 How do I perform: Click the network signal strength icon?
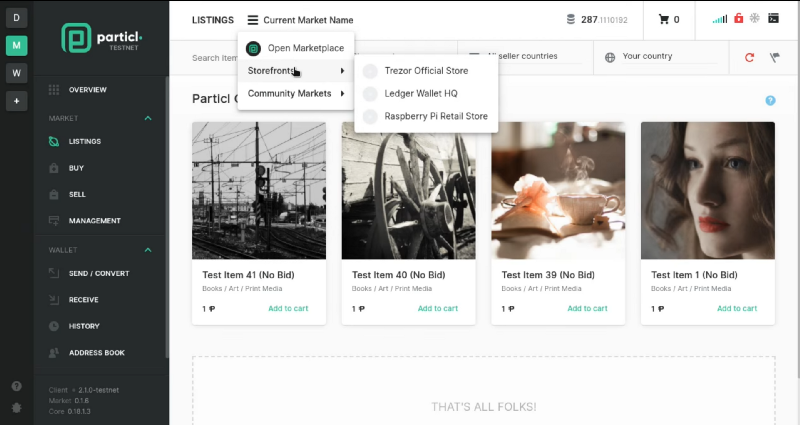[720, 19]
